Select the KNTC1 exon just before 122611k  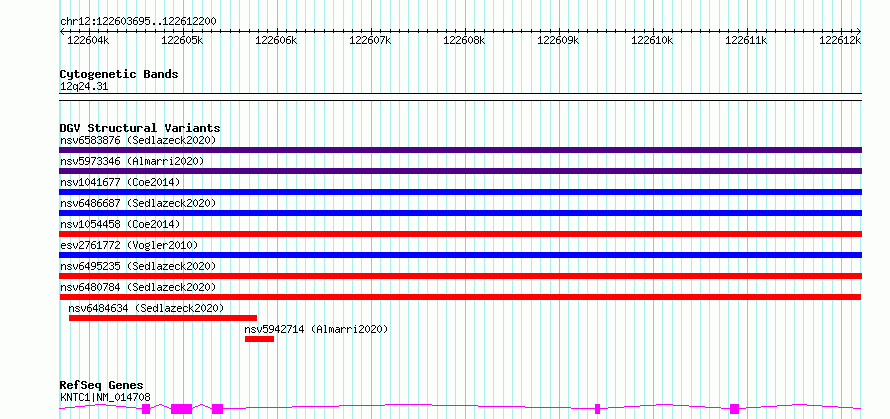pyautogui.click(x=734, y=409)
